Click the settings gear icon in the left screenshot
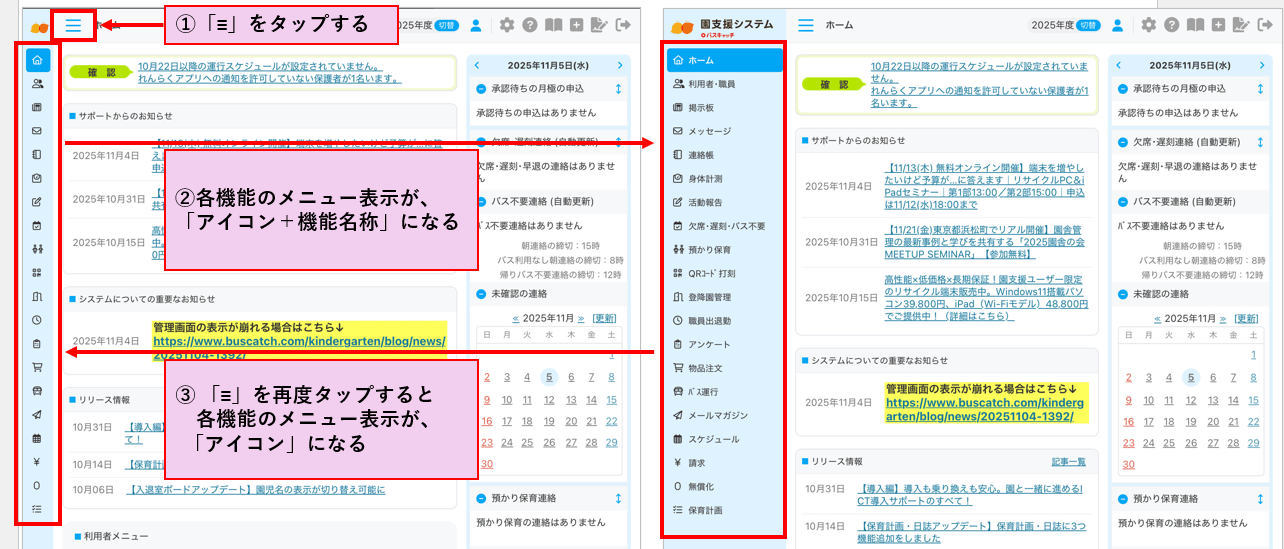 (x=507, y=25)
